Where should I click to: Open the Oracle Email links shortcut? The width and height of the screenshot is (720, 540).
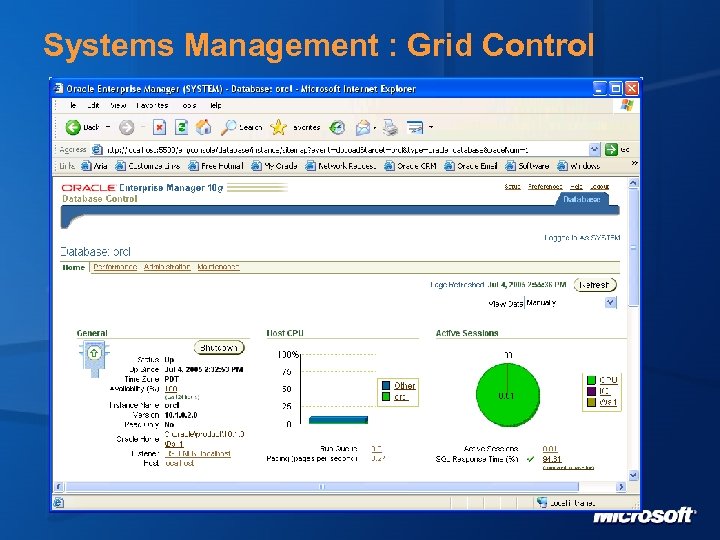tap(471, 166)
